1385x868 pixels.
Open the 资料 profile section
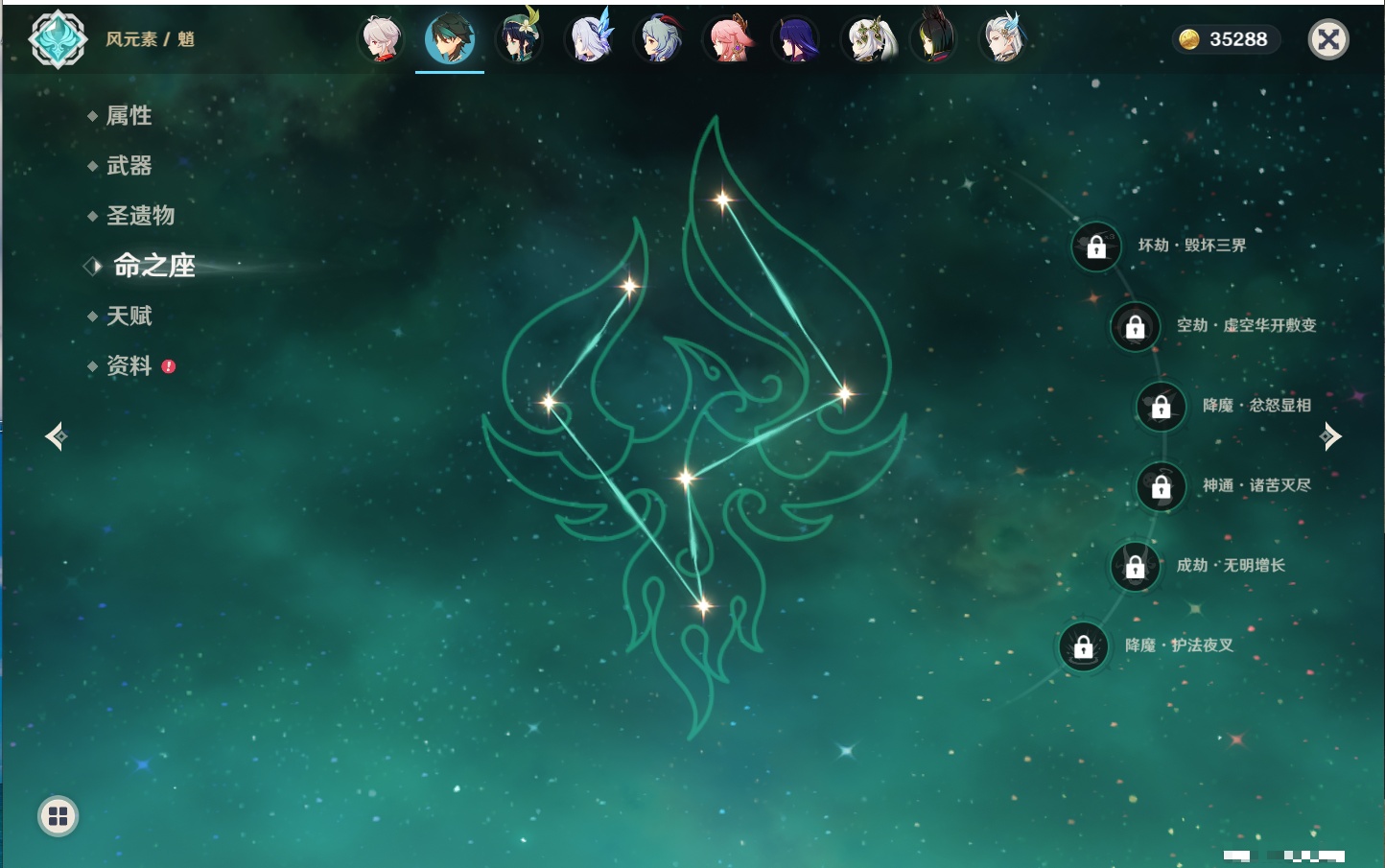[130, 365]
